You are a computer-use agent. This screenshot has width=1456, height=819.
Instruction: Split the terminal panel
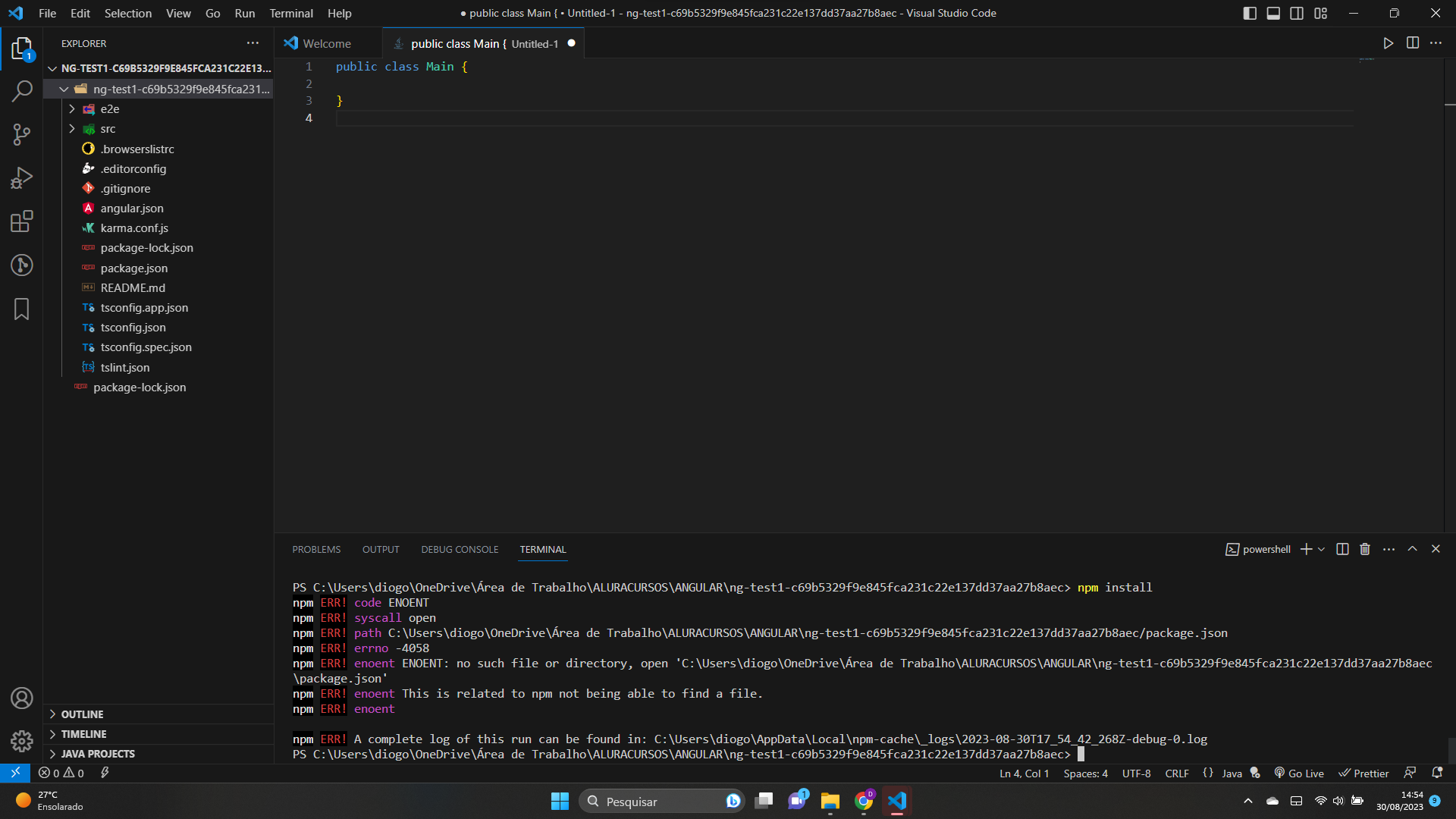coord(1342,549)
